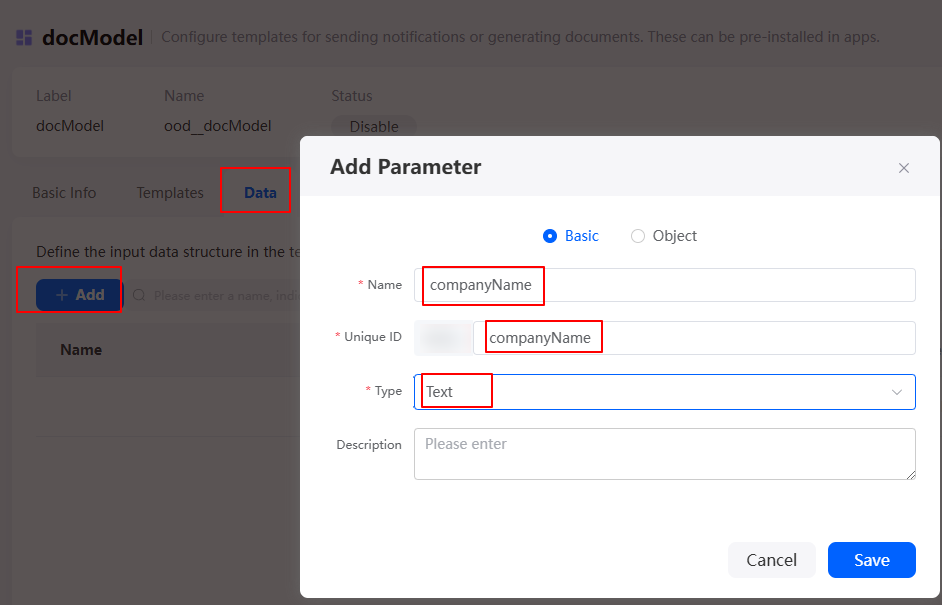
Task: Click the Unique ID prefix box
Action: [443, 338]
